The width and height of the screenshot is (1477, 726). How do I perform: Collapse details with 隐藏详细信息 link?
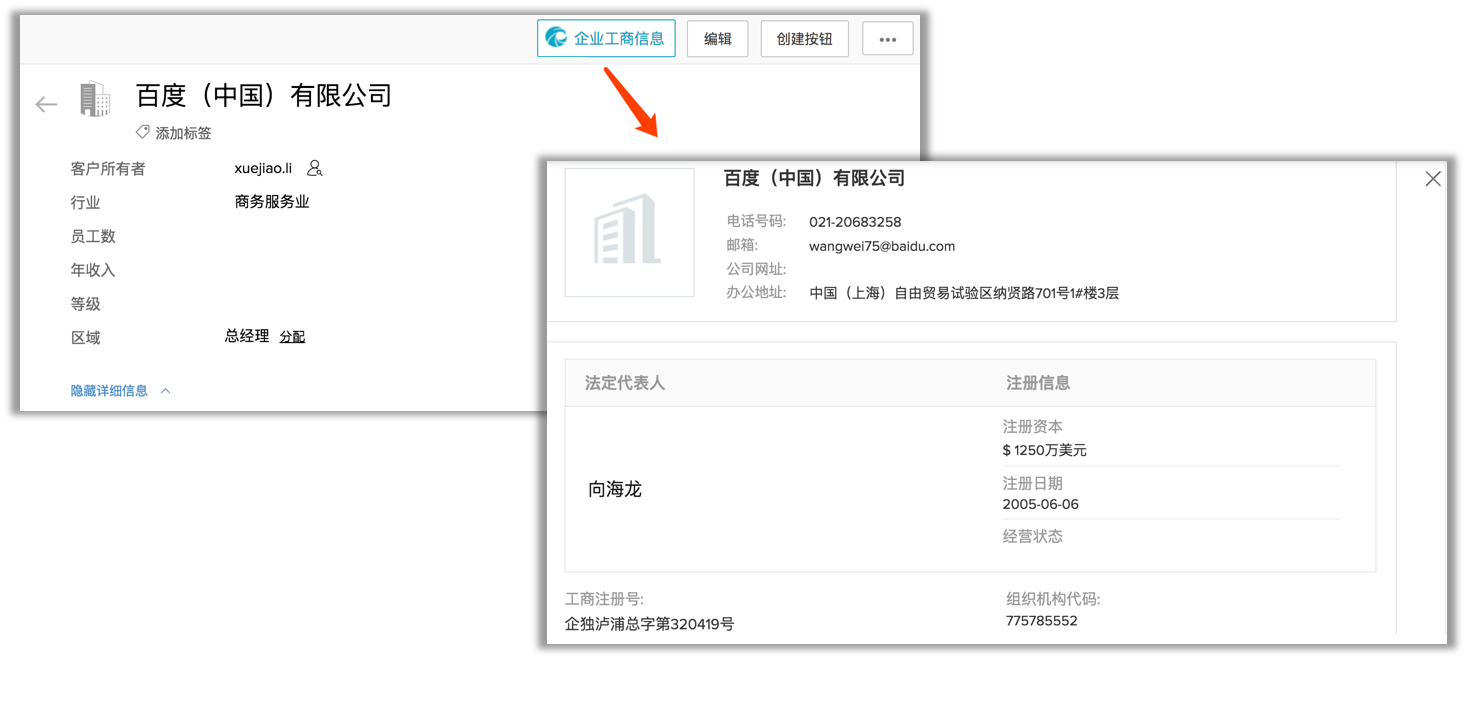109,391
